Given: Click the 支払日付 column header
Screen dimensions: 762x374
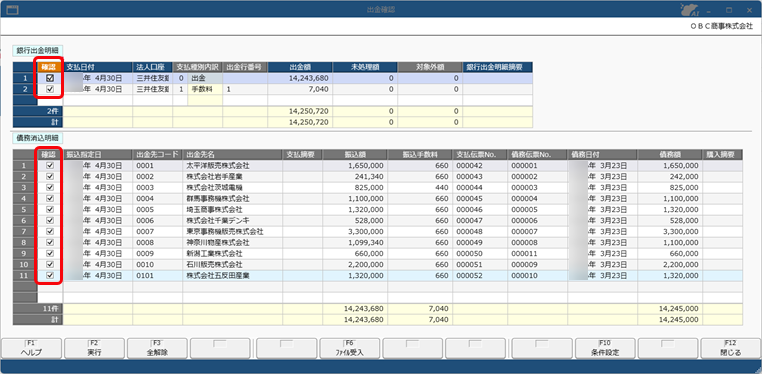Looking at the screenshot, I should pyautogui.click(x=98, y=67).
